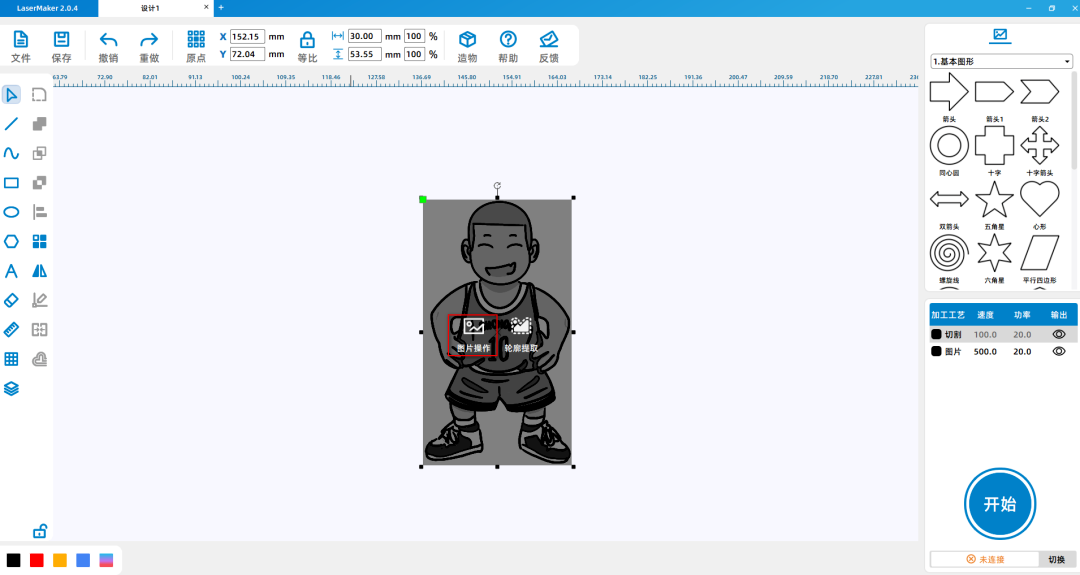This screenshot has width=1080, height=575.
Task: Click the 切换 switch button
Action: (x=1056, y=559)
